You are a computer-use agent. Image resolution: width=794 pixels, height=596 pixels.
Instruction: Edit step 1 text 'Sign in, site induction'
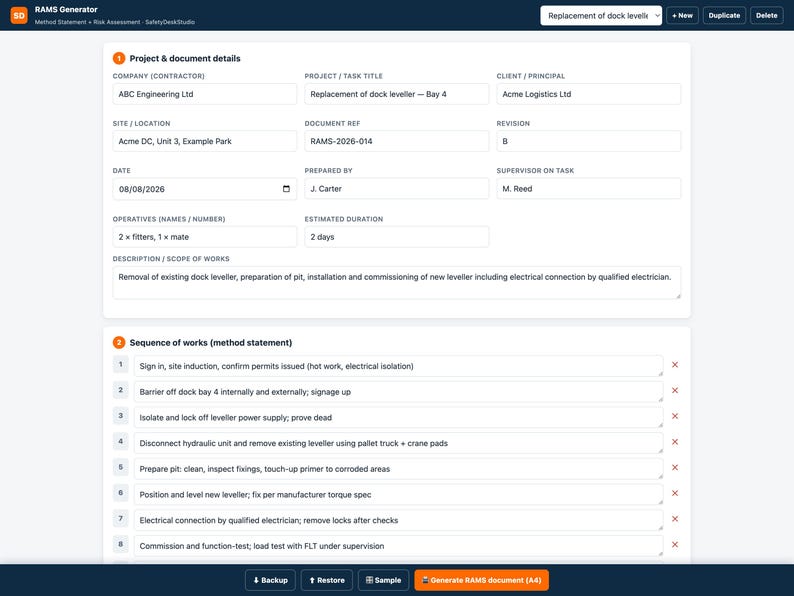[x=398, y=366]
